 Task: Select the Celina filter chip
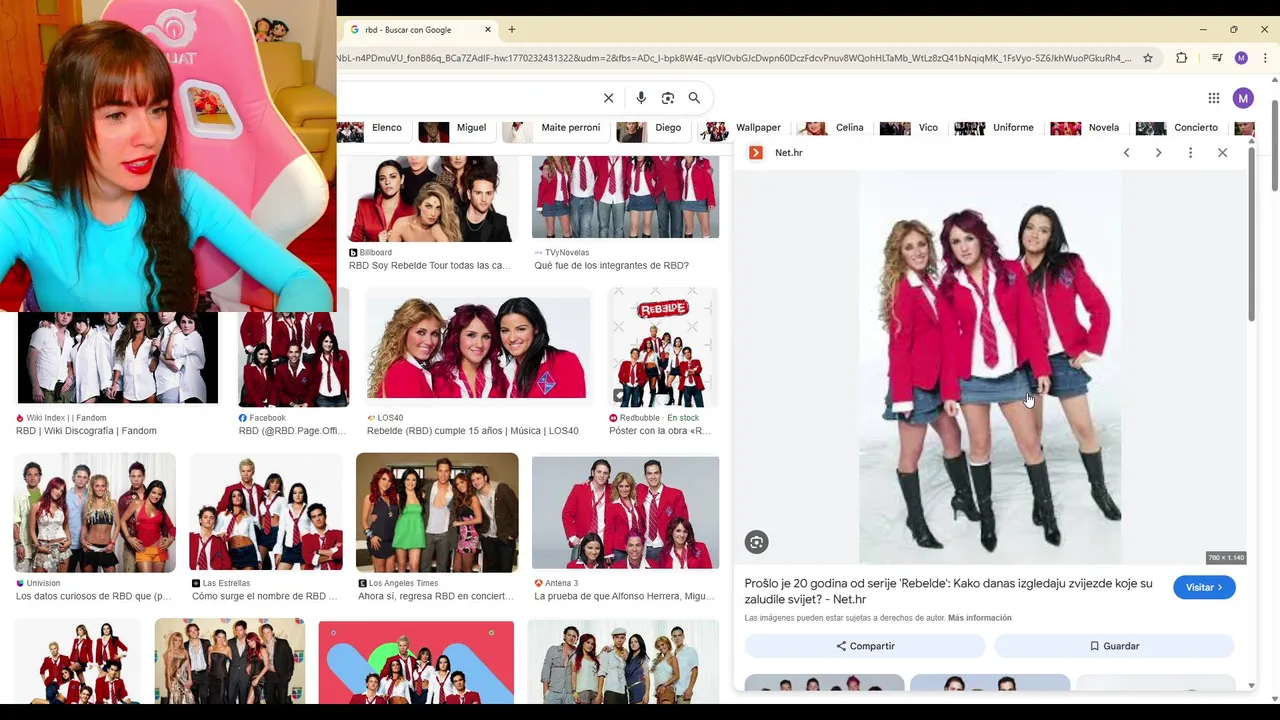pyautogui.click(x=832, y=128)
